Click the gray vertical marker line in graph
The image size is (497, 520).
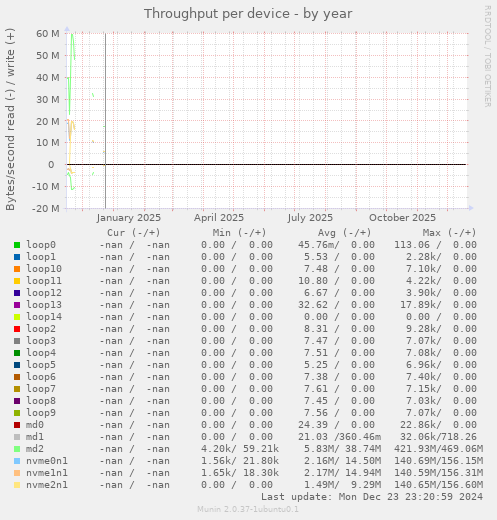[105, 121]
